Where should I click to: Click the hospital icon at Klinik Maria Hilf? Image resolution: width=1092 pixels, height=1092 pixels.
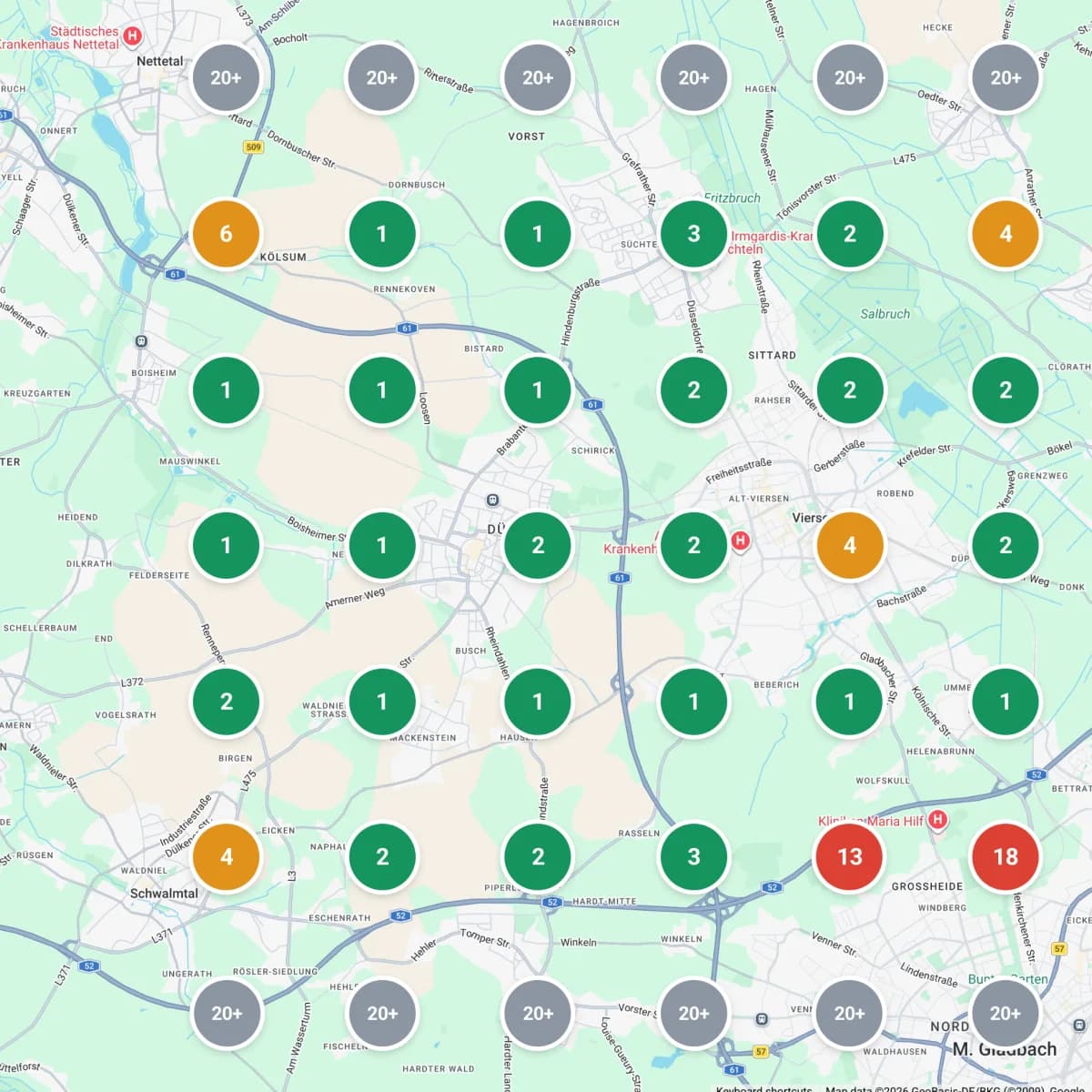point(937,820)
